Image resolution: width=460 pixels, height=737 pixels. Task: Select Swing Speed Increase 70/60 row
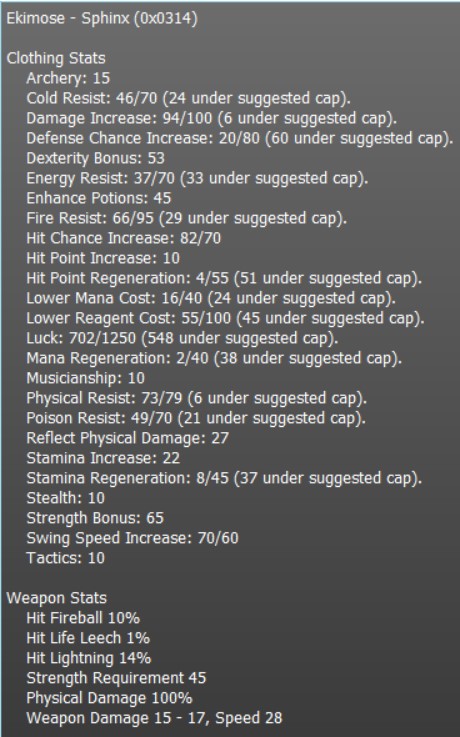pyautogui.click(x=133, y=538)
